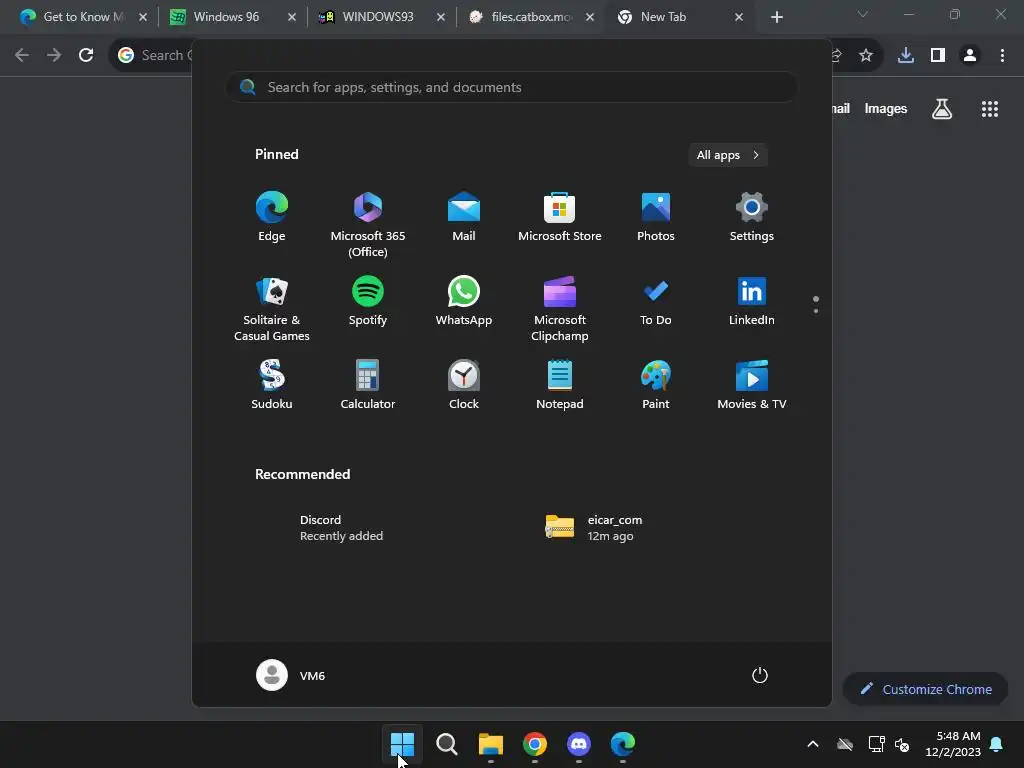
Task: Open Chrome tab search chevron
Action: pos(863,14)
